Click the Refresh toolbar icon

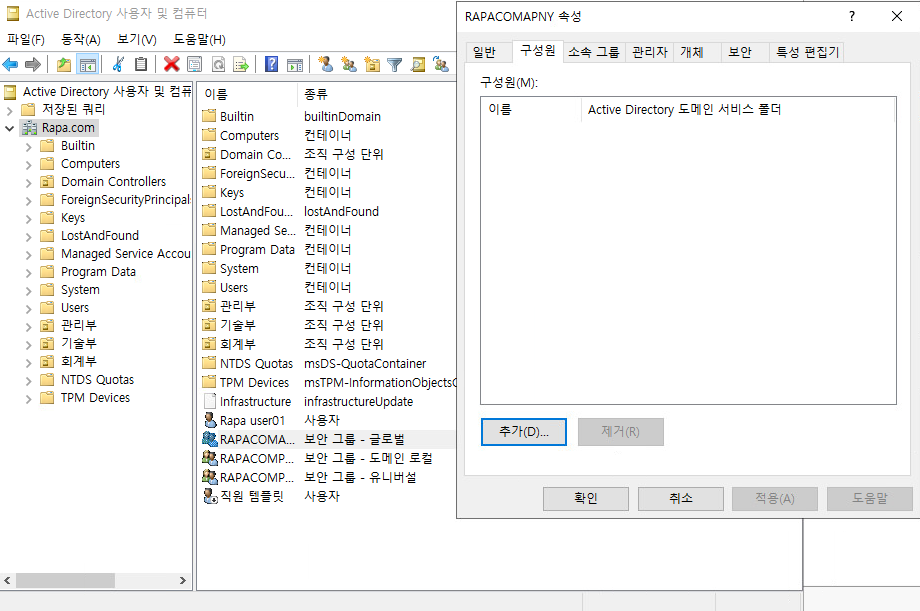click(218, 64)
